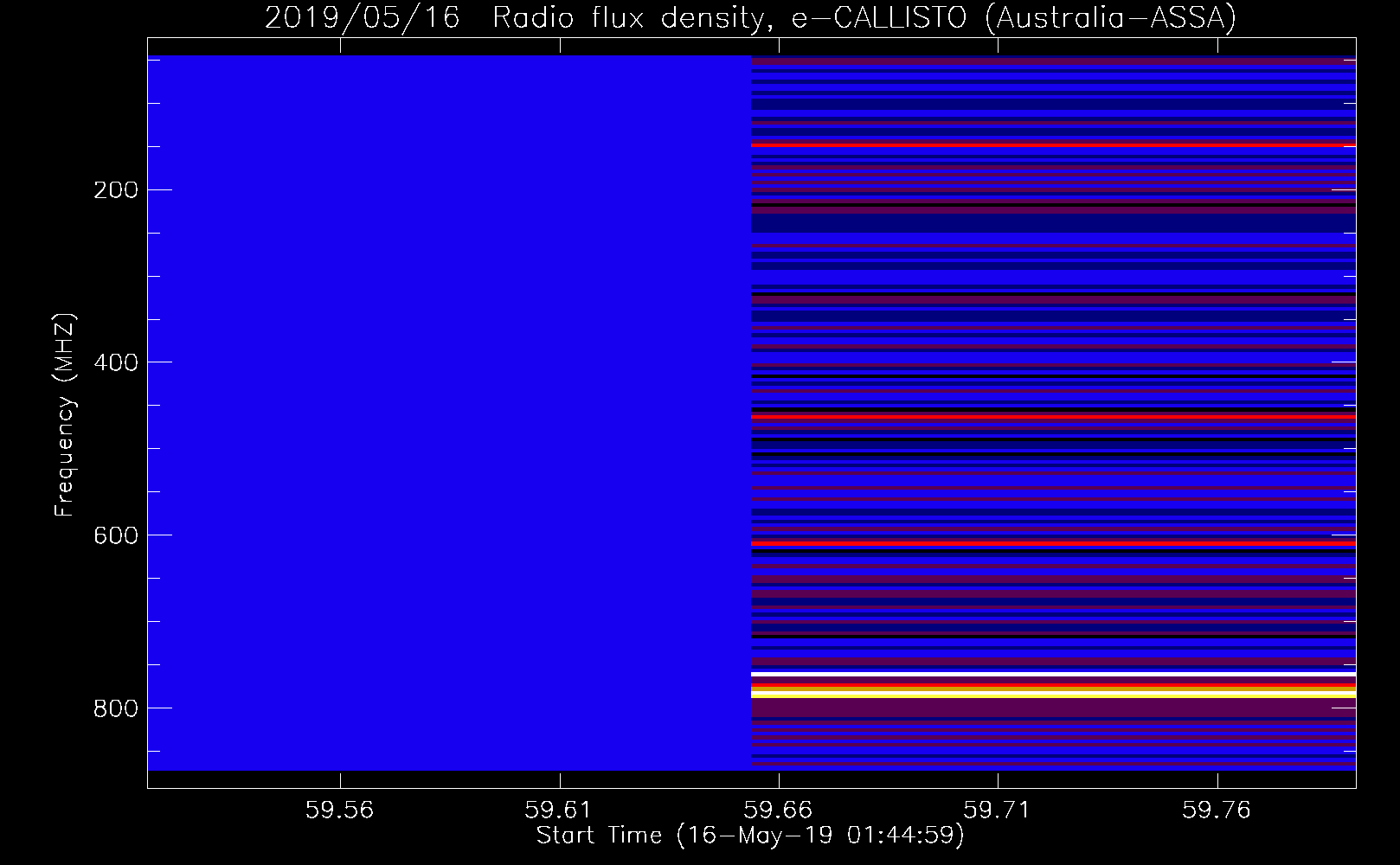Click the 'Frequency (MHZ)' axis label
The width and height of the screenshot is (1400, 865).
coord(65,414)
